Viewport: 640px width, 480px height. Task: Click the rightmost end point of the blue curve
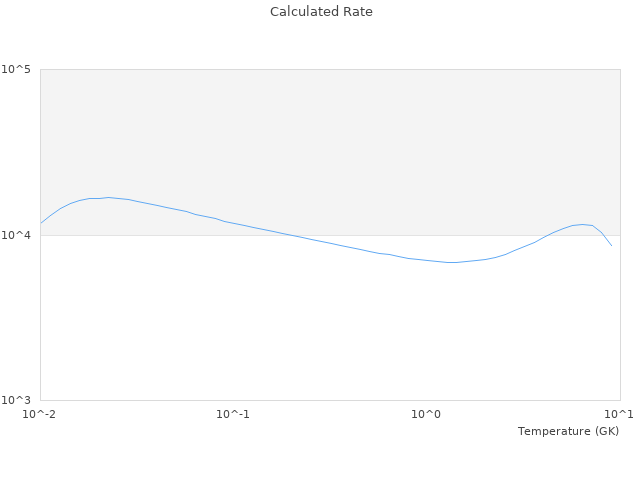(611, 245)
